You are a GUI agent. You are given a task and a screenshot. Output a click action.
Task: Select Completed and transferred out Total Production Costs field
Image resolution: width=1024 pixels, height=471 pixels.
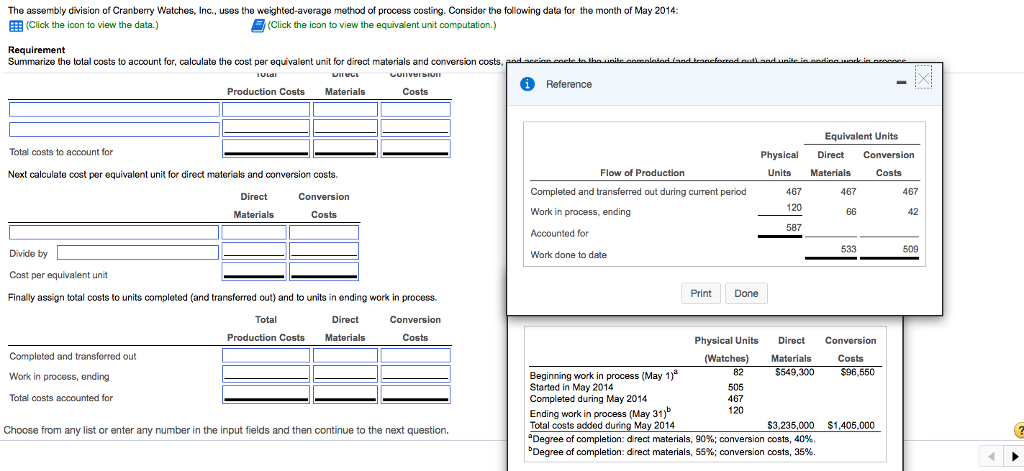click(266, 355)
